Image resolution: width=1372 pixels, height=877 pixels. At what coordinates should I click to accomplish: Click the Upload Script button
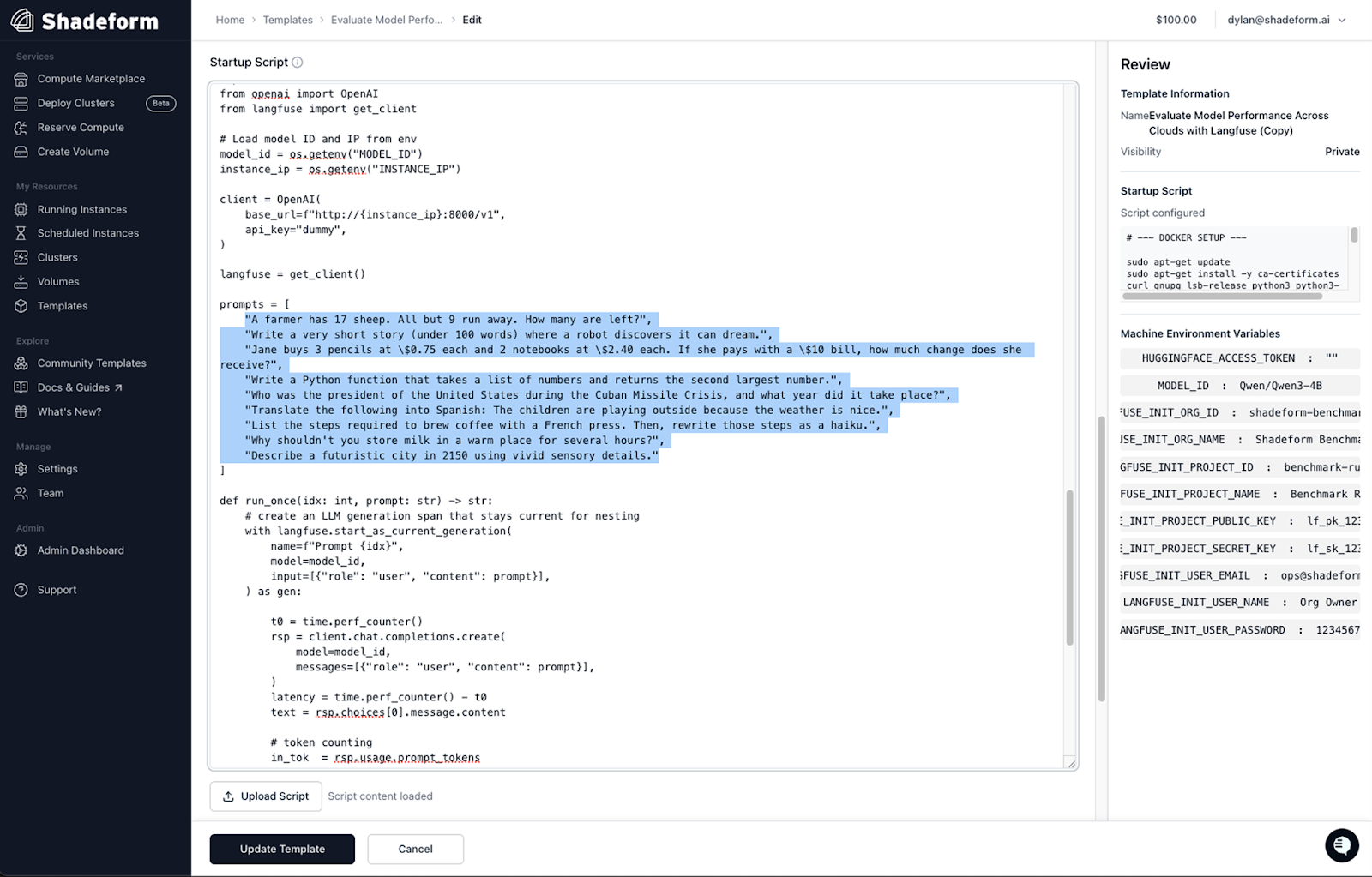tap(266, 796)
